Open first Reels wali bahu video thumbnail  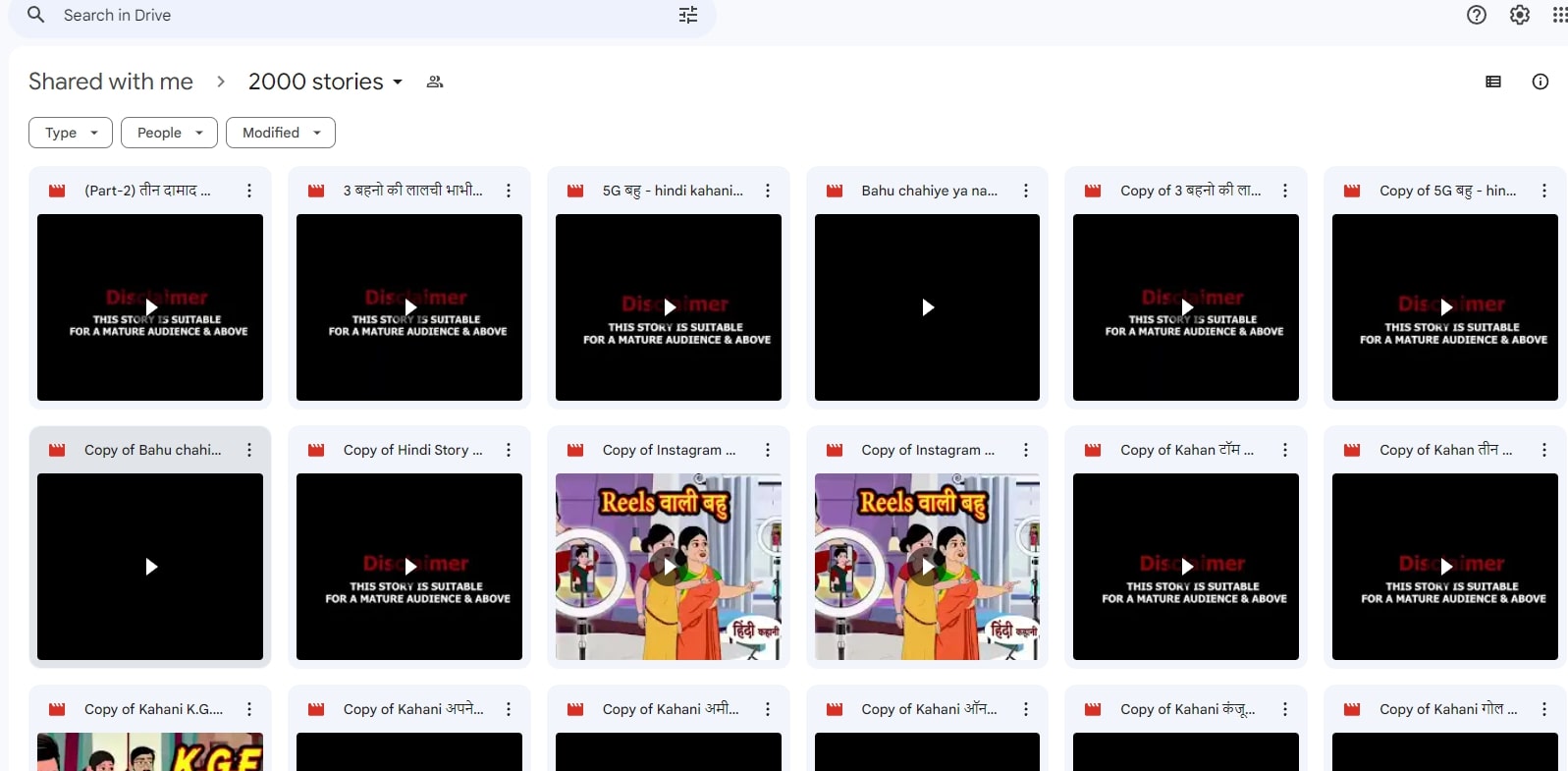(x=669, y=567)
